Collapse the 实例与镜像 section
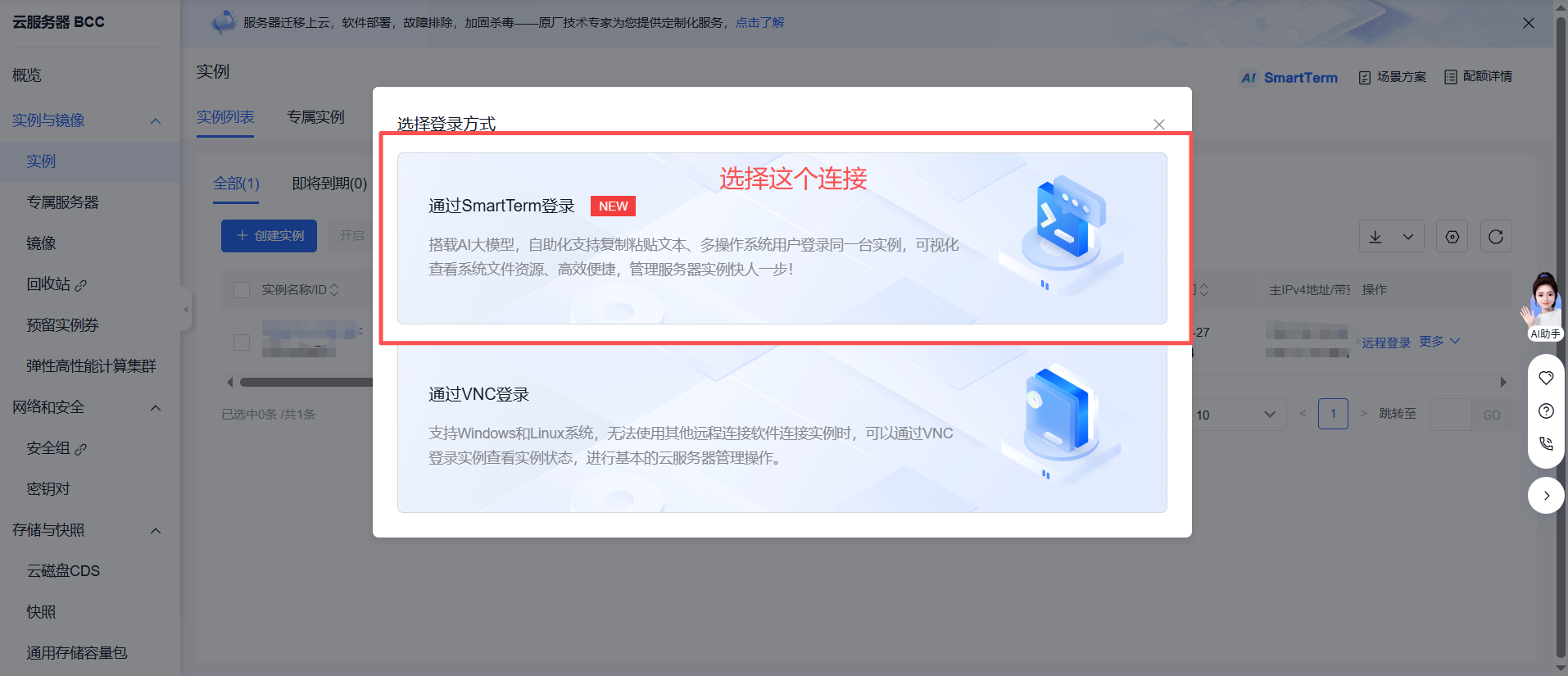 pyautogui.click(x=156, y=121)
